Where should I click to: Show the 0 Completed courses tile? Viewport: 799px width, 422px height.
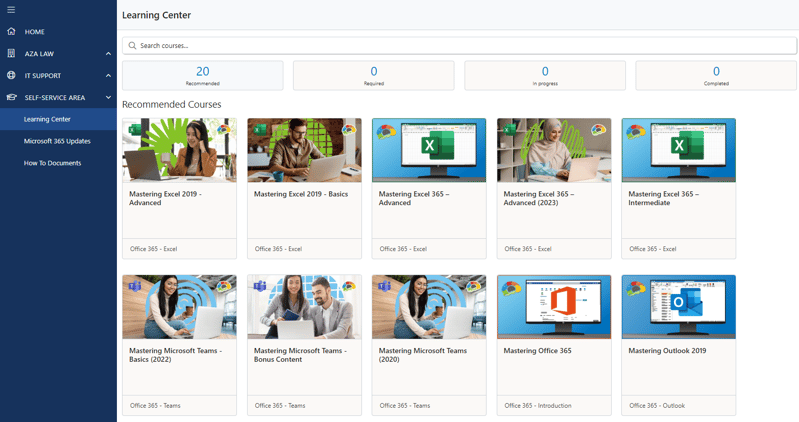(716, 75)
